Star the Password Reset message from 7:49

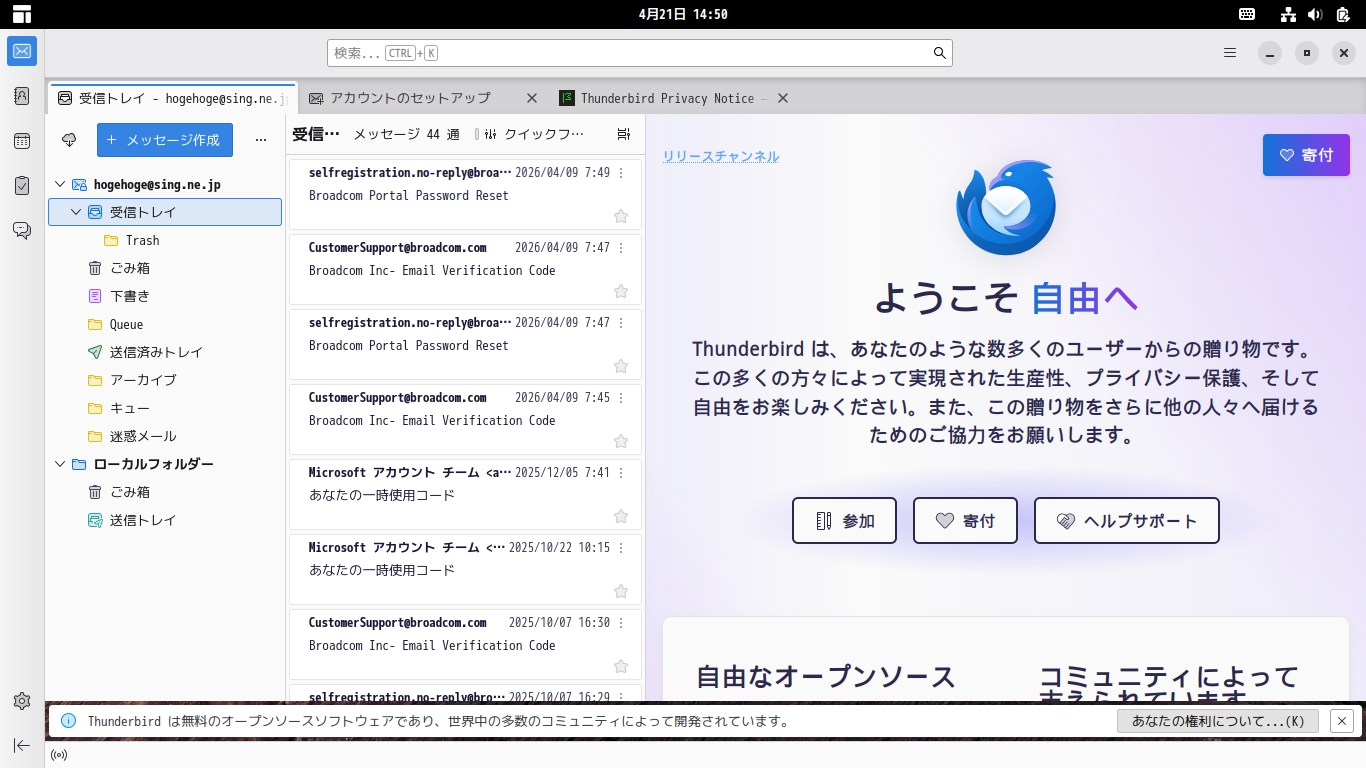pos(621,216)
